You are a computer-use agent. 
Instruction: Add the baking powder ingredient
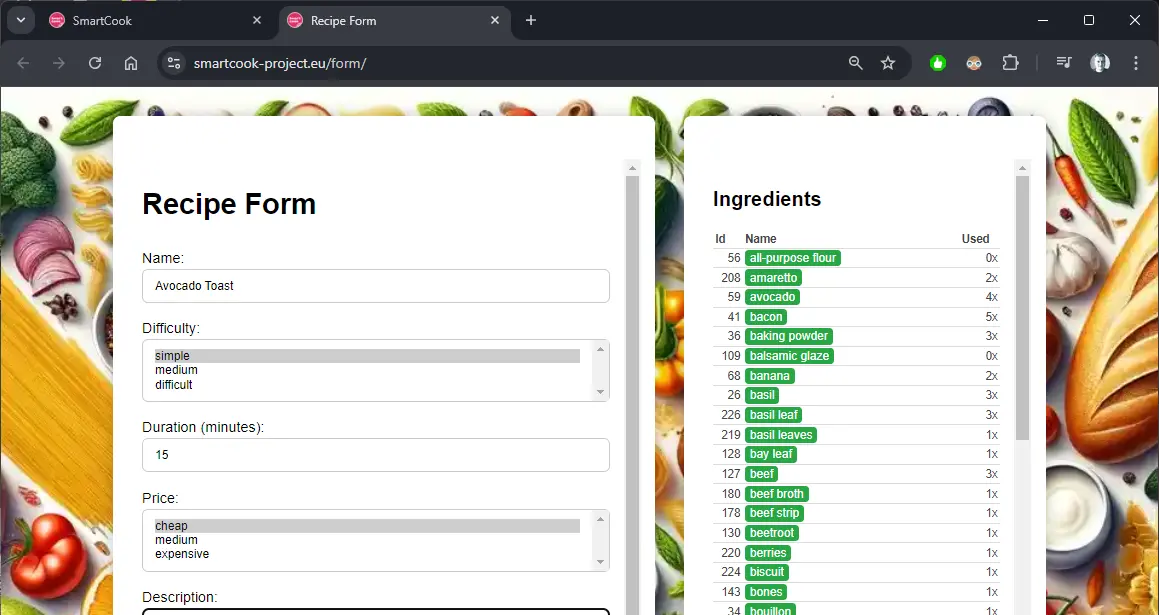point(789,336)
